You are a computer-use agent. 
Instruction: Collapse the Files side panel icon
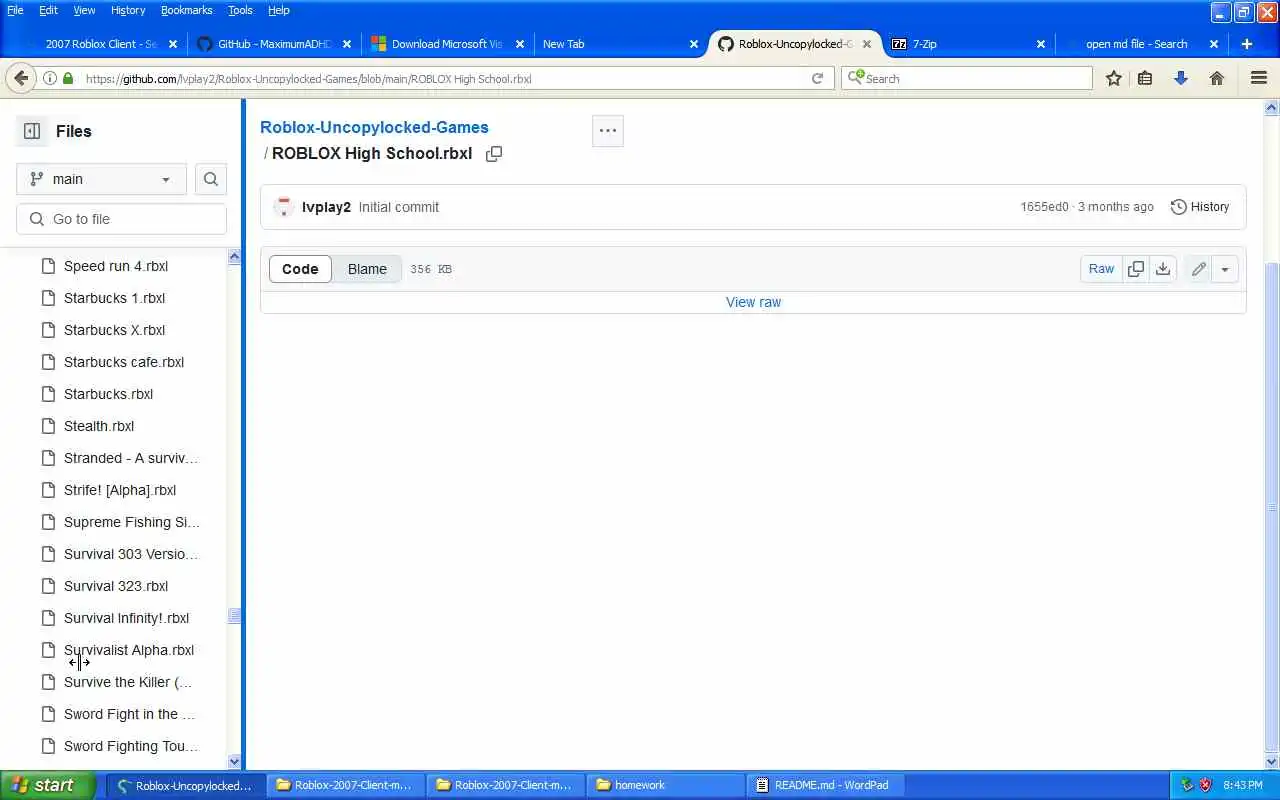point(32,131)
